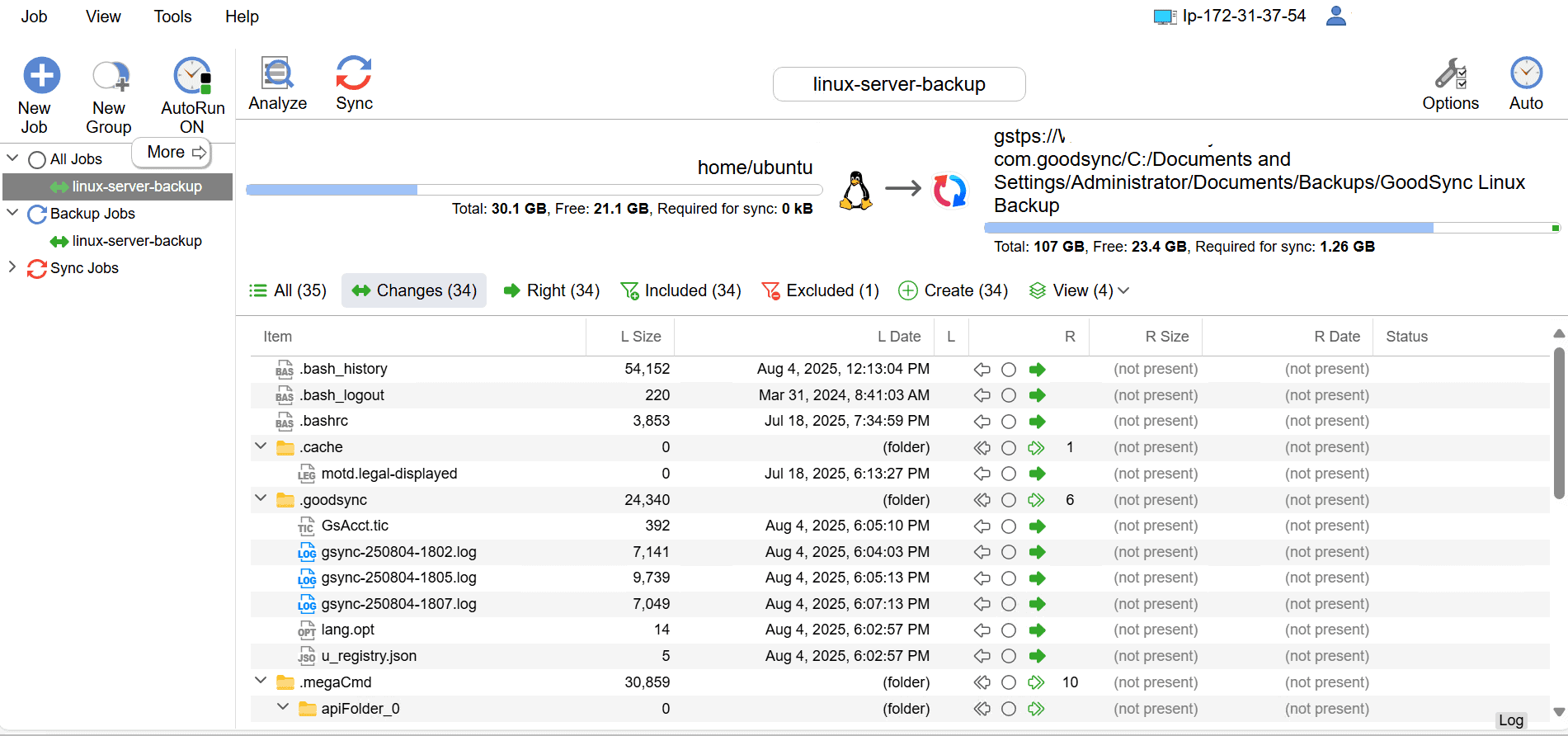Image resolution: width=1568 pixels, height=736 pixels.
Task: Click gsync-250804-1802.log file icon
Action: [307, 552]
